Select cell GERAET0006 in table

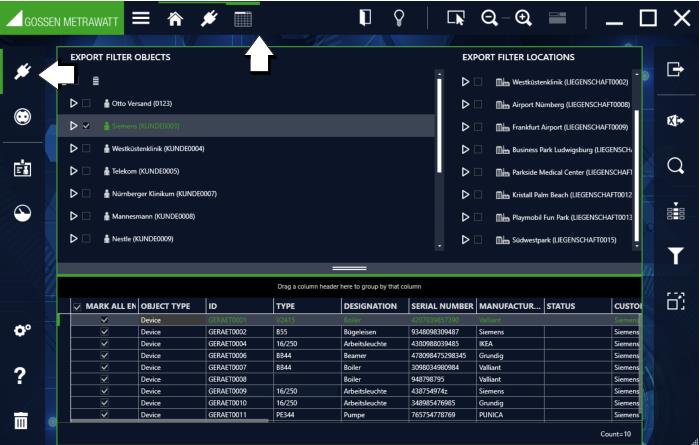[239, 355]
